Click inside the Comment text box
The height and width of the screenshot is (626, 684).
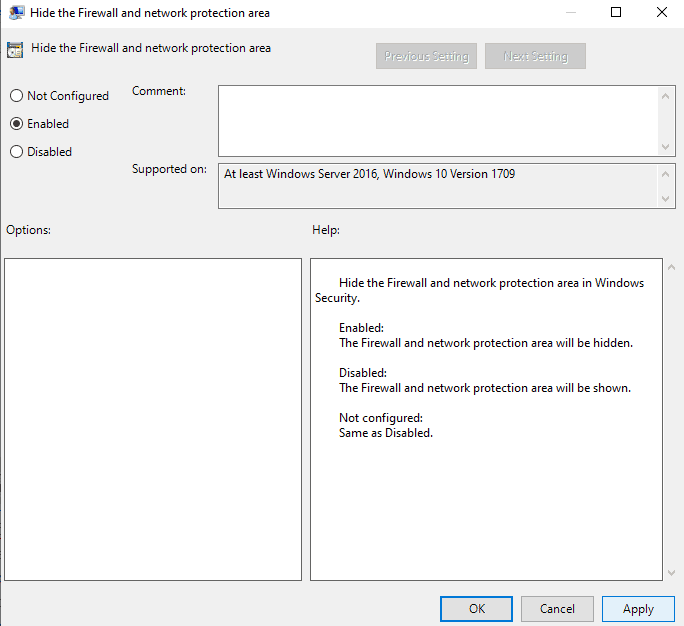point(438,121)
